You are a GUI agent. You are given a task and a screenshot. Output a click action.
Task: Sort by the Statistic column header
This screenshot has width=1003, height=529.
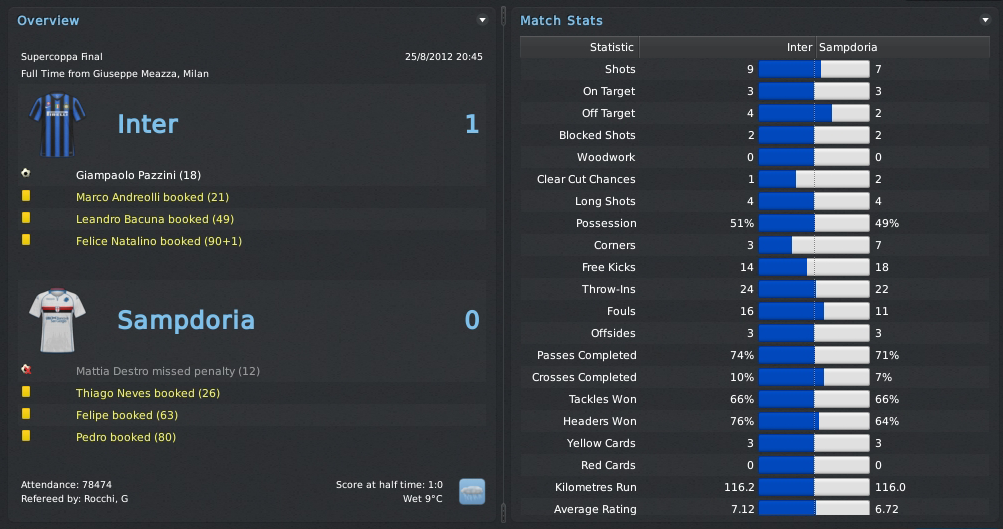(611, 47)
